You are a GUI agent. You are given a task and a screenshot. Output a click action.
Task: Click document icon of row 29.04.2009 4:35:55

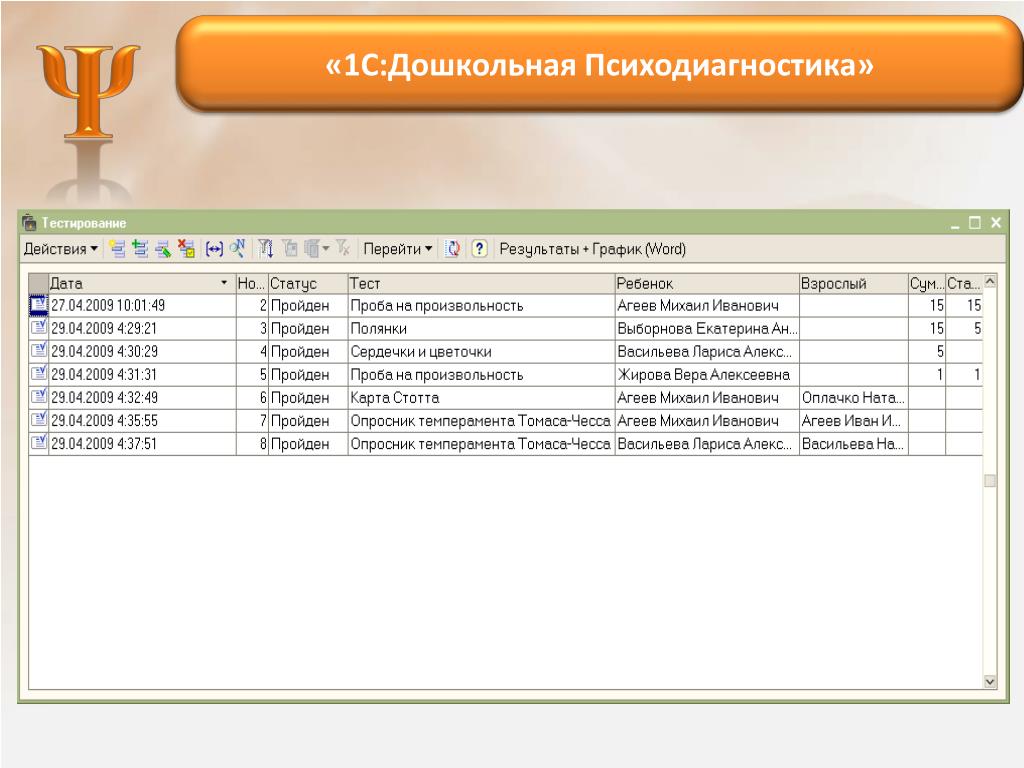coord(39,420)
